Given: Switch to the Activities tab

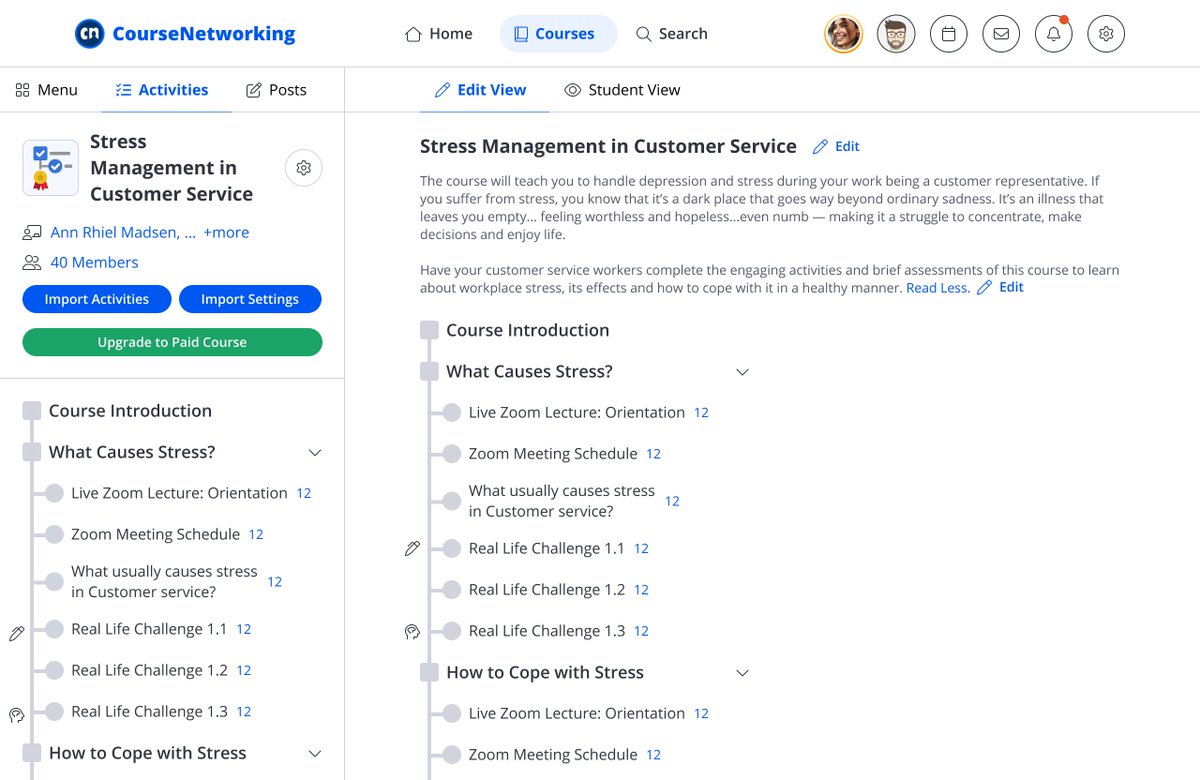Looking at the screenshot, I should tap(162, 90).
